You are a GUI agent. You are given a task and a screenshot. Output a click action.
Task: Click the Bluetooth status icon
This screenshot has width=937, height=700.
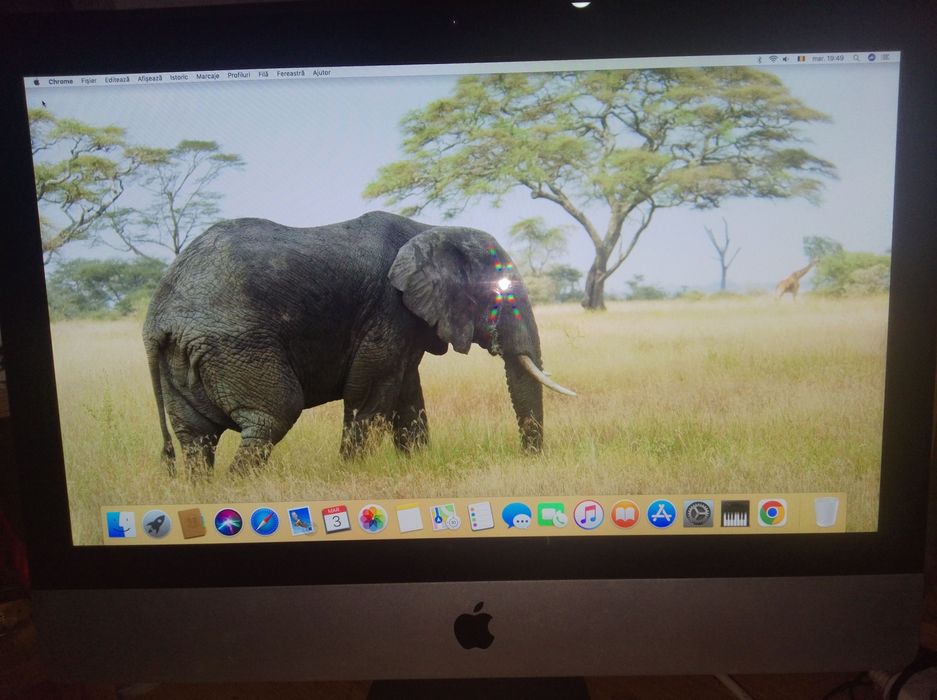[x=760, y=59]
